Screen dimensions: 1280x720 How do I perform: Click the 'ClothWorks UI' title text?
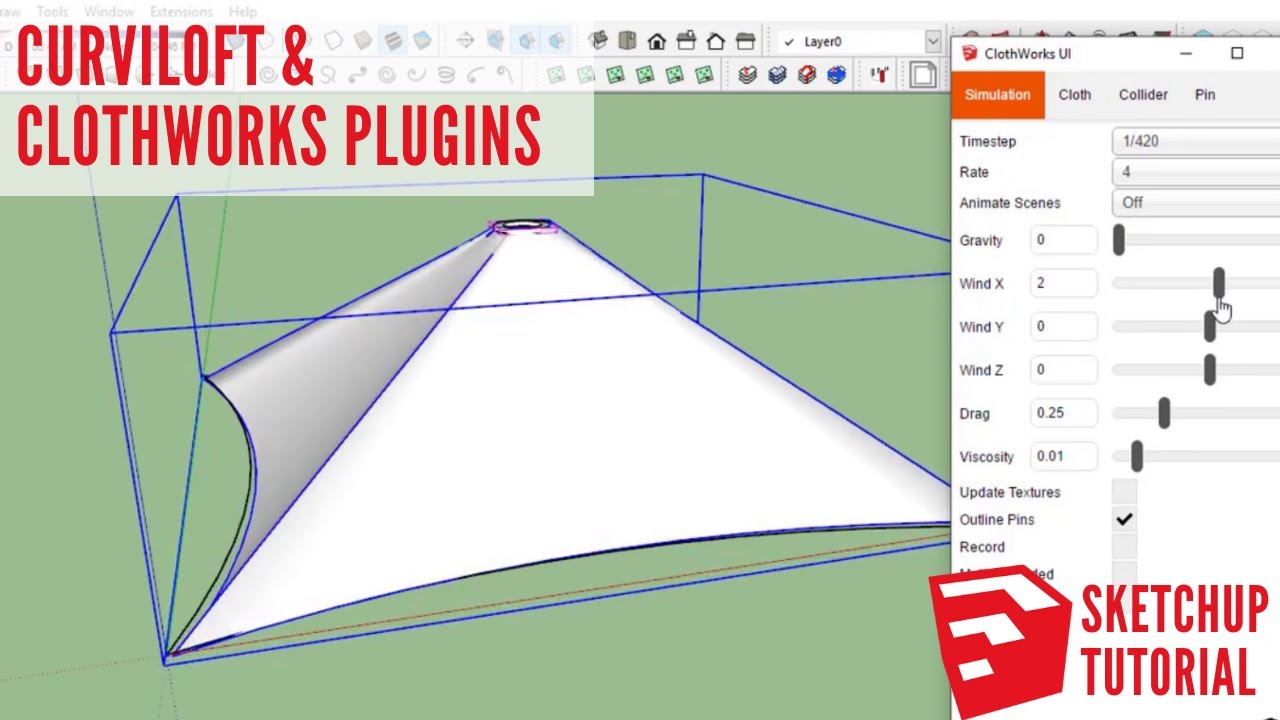(1028, 53)
